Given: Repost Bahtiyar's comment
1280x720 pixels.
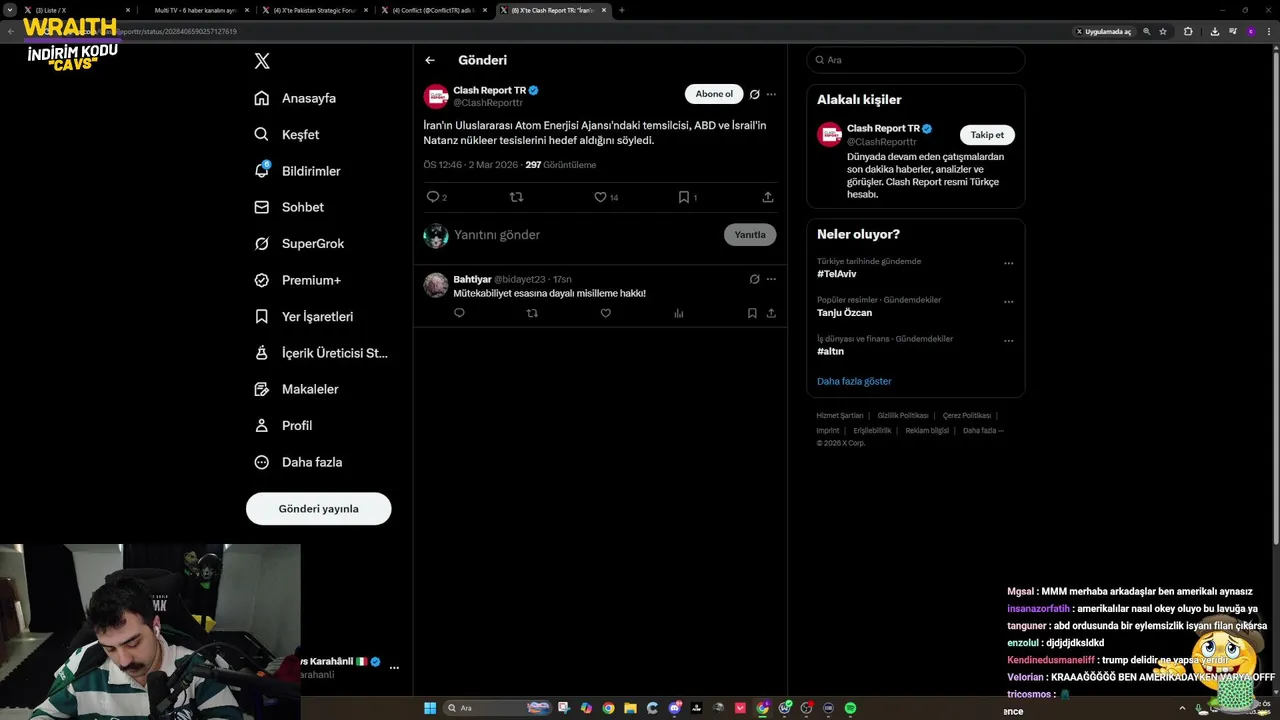Looking at the screenshot, I should pos(532,313).
